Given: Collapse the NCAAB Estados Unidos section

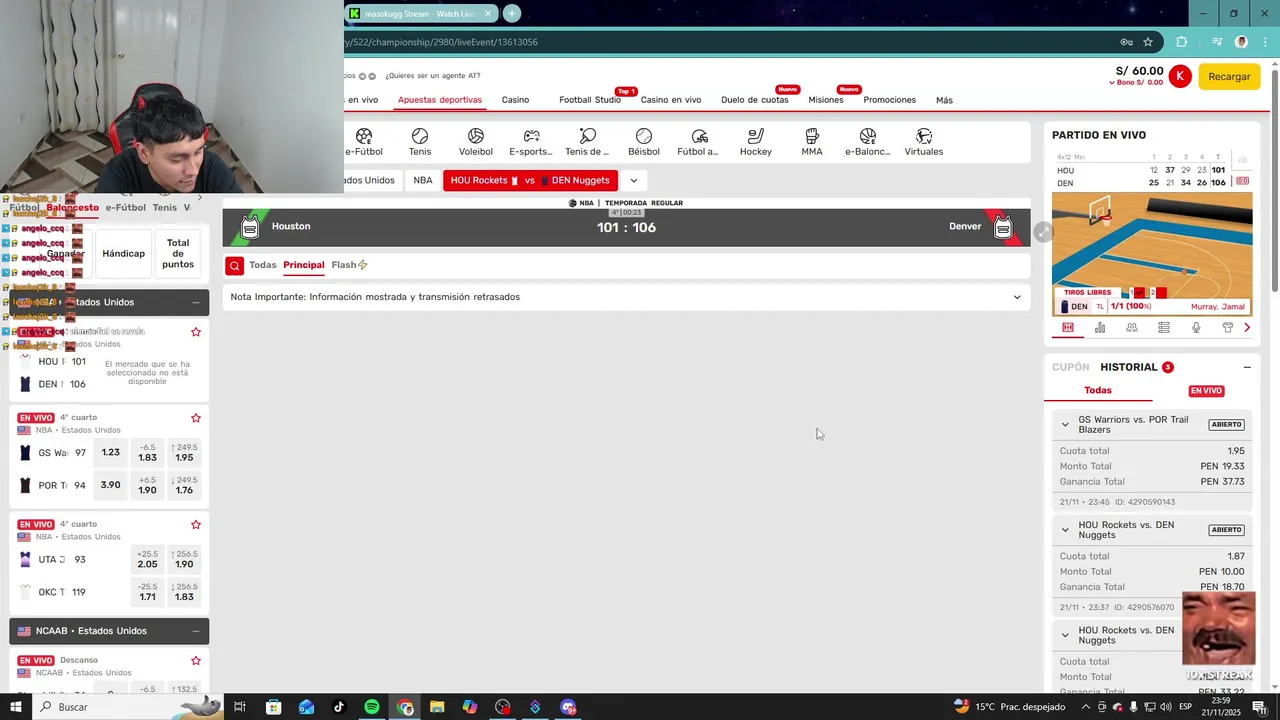Looking at the screenshot, I should (196, 631).
